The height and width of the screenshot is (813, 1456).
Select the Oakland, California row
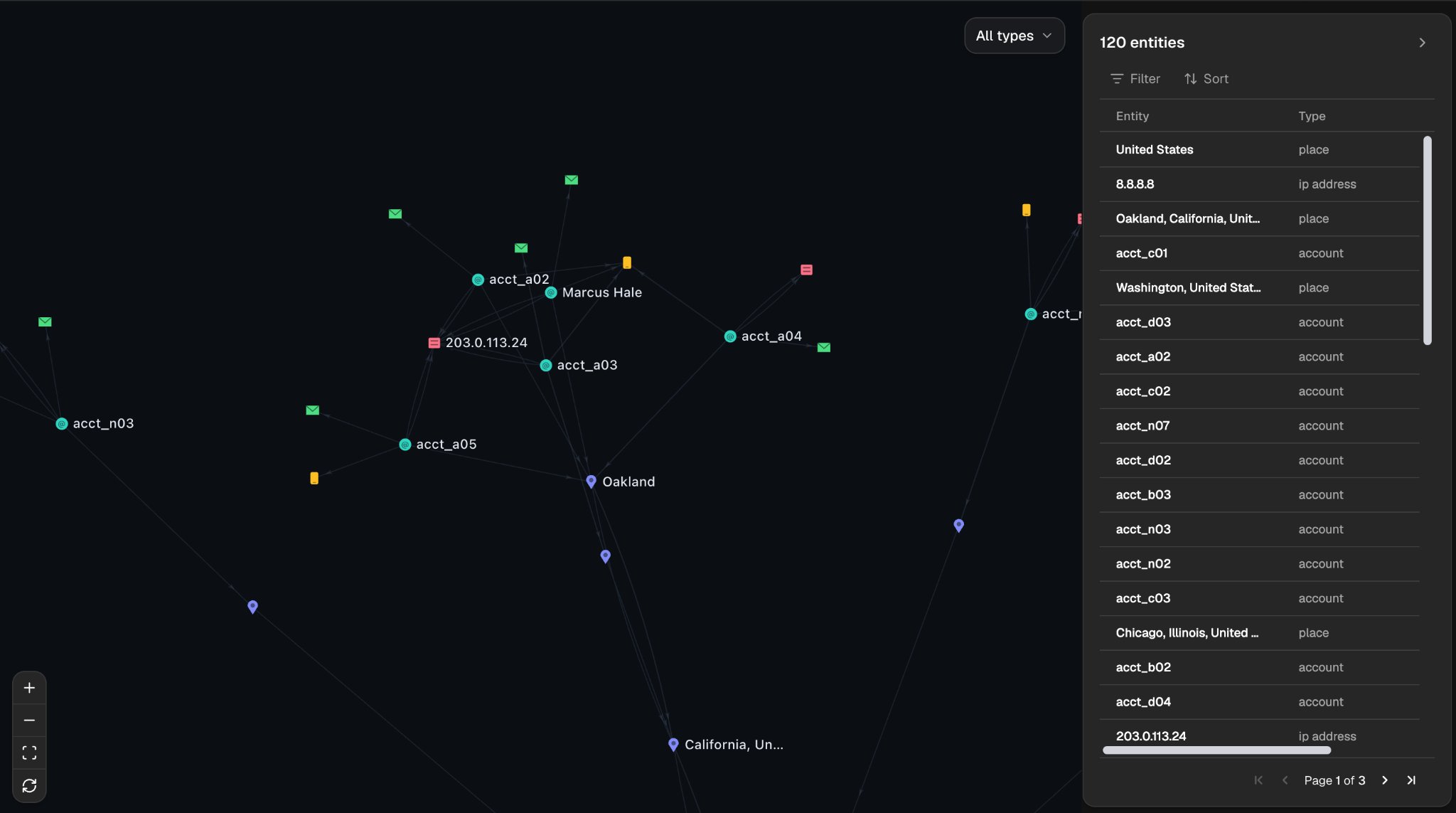[1259, 218]
